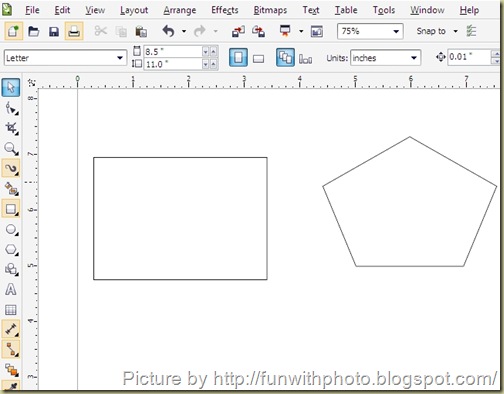Click the Print icon
Image resolution: width=504 pixels, height=394 pixels.
[74, 31]
